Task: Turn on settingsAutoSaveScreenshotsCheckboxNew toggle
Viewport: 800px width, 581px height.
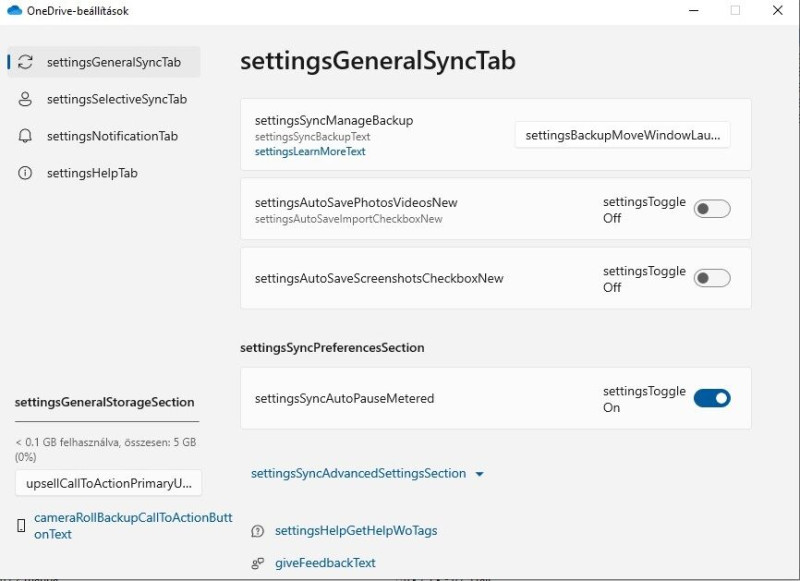Action: (x=712, y=279)
